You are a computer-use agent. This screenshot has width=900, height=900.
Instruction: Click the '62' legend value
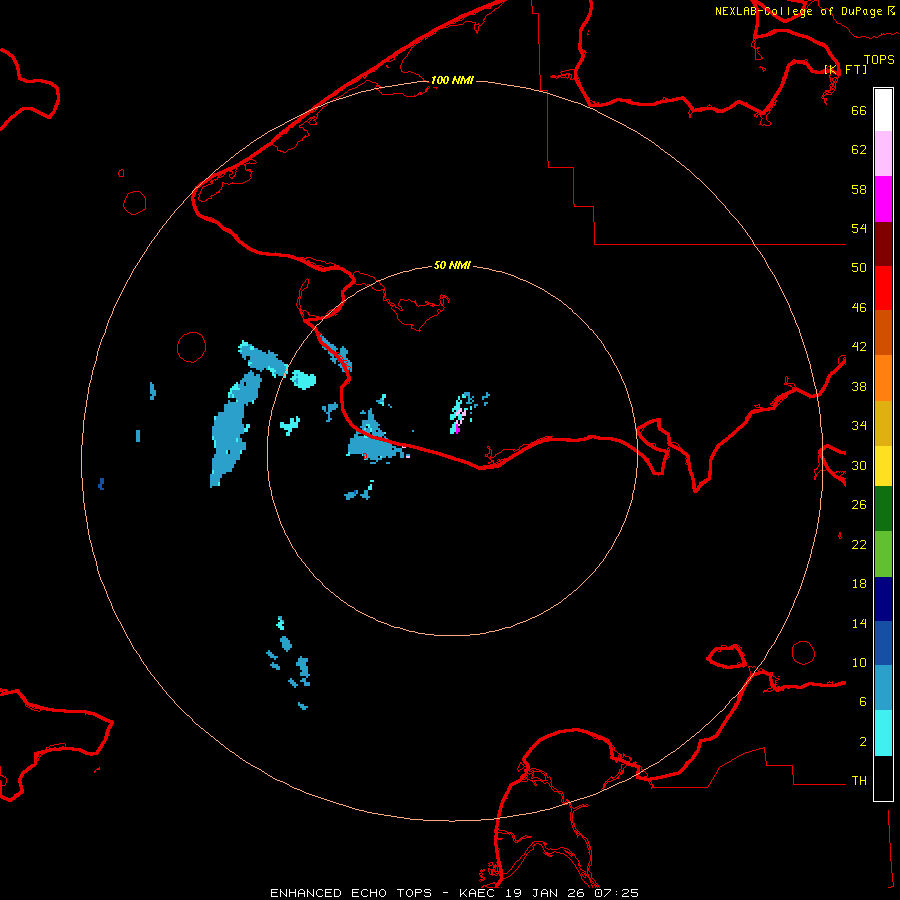pyautogui.click(x=859, y=150)
